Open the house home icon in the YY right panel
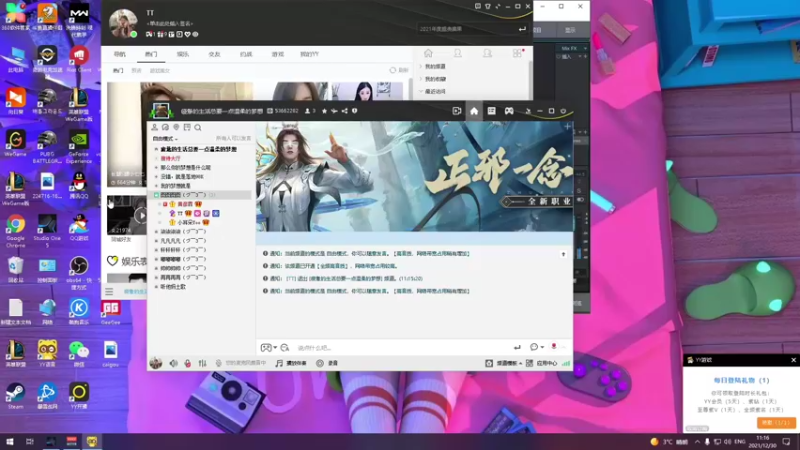Screen dimensions: 800x450 coord(428,53)
